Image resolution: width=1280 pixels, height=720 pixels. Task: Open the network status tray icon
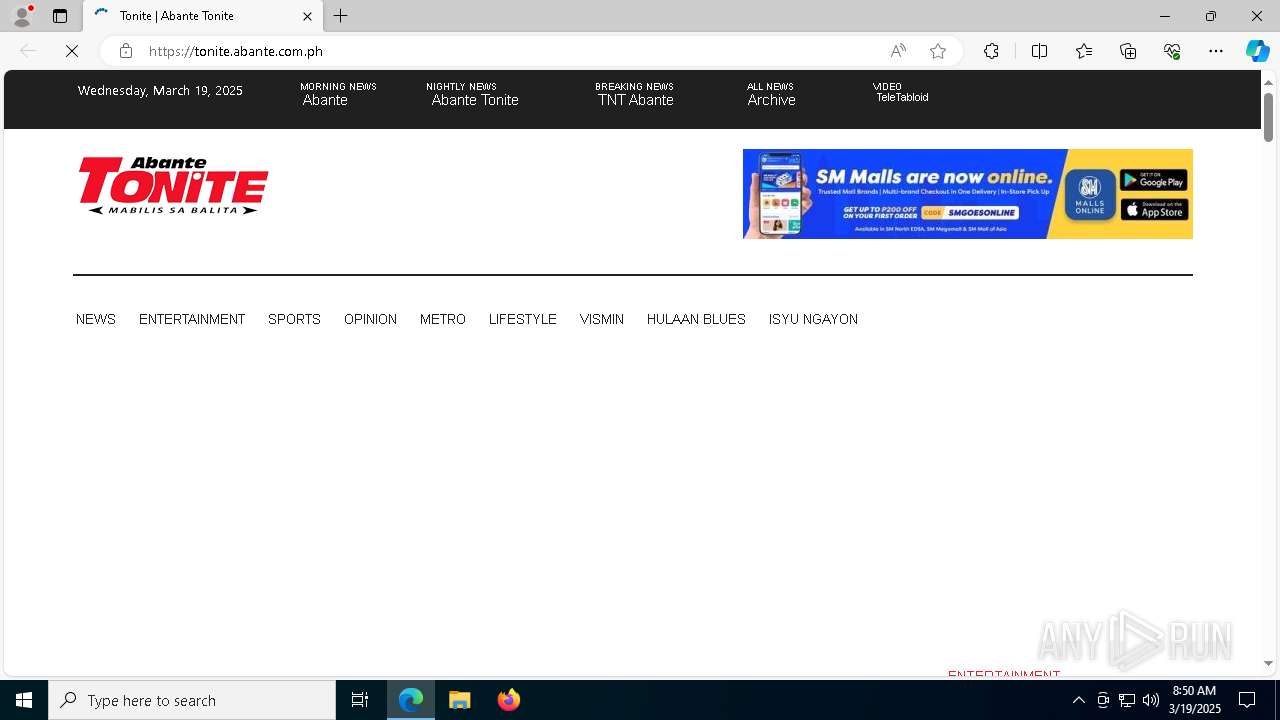(x=1127, y=700)
